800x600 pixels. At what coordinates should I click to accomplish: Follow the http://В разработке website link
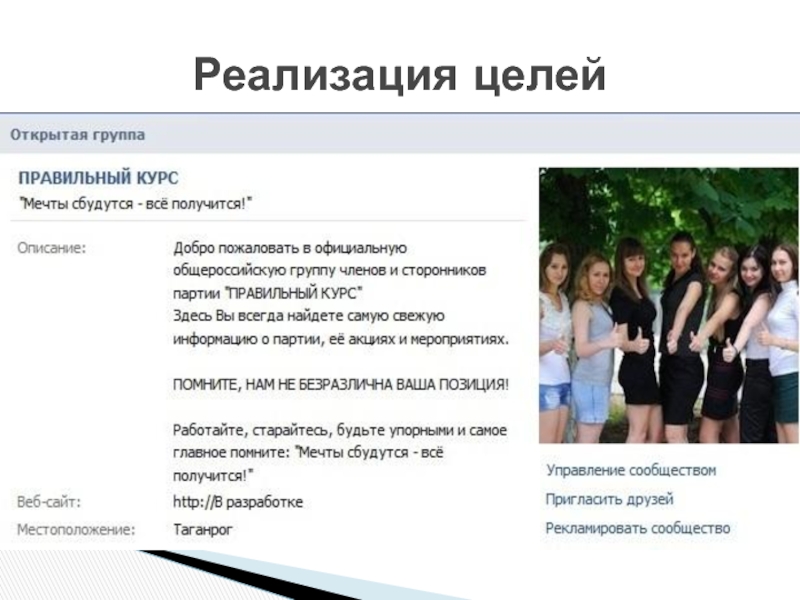[238, 501]
